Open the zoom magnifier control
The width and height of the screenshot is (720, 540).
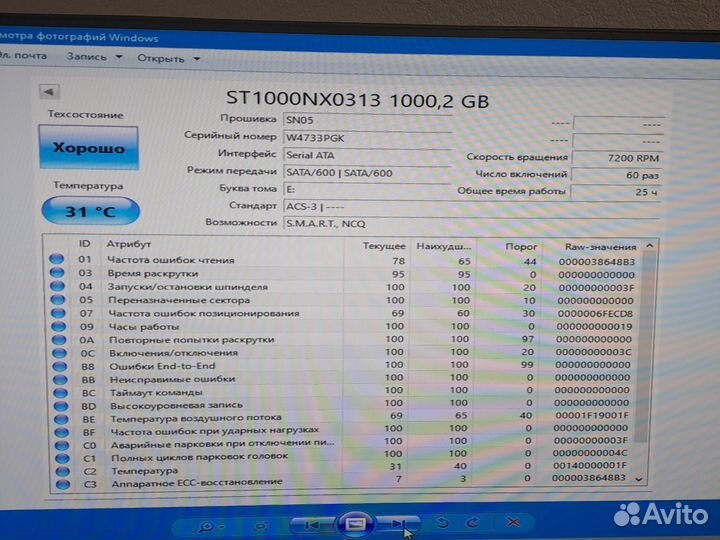click(x=209, y=526)
